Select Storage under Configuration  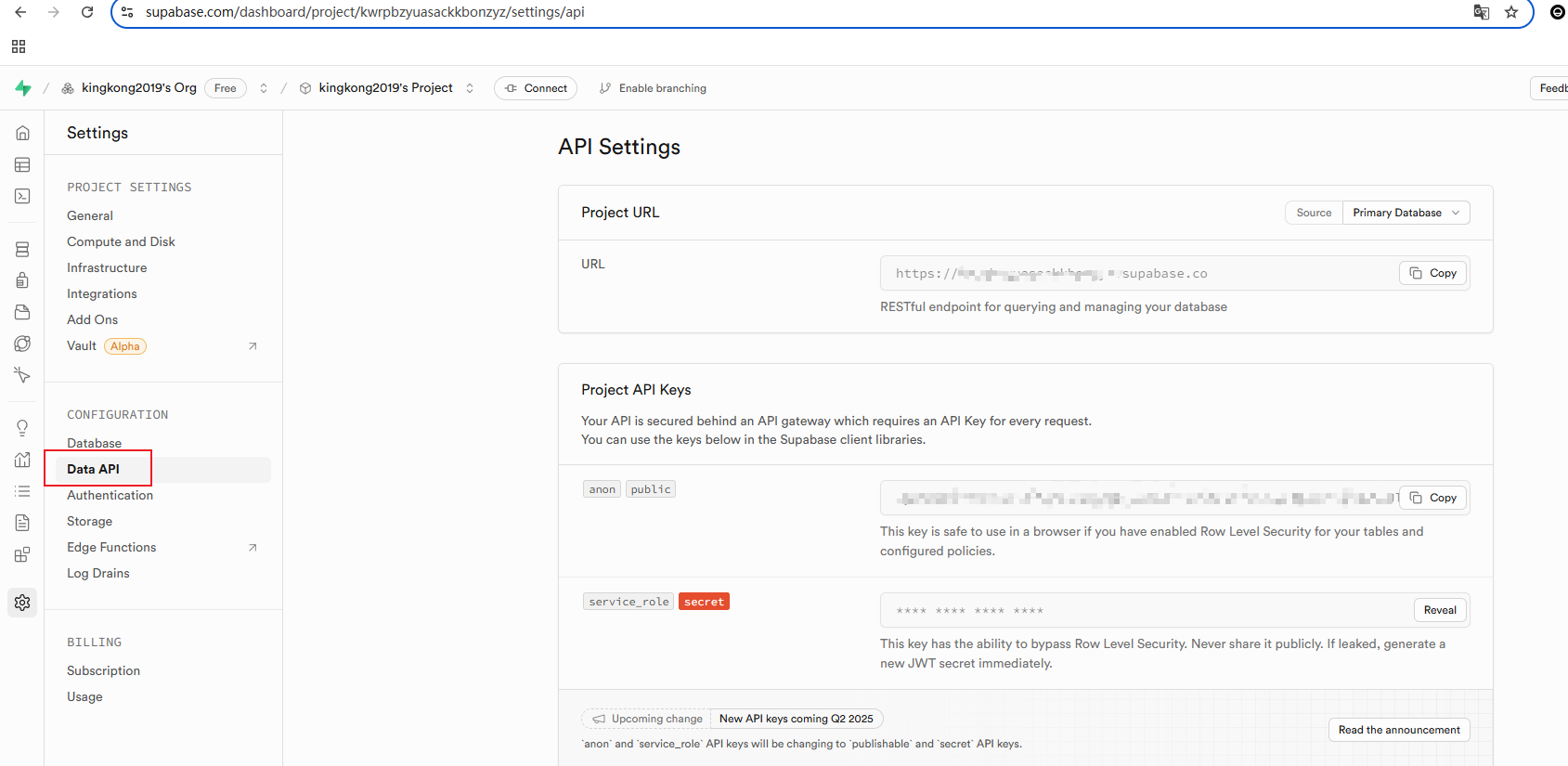(89, 521)
